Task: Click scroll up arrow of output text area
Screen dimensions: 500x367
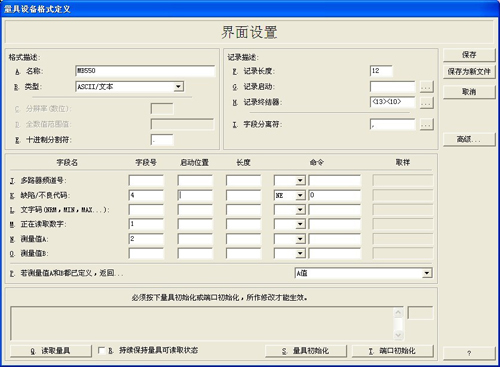Action: pyautogui.click(x=398, y=313)
